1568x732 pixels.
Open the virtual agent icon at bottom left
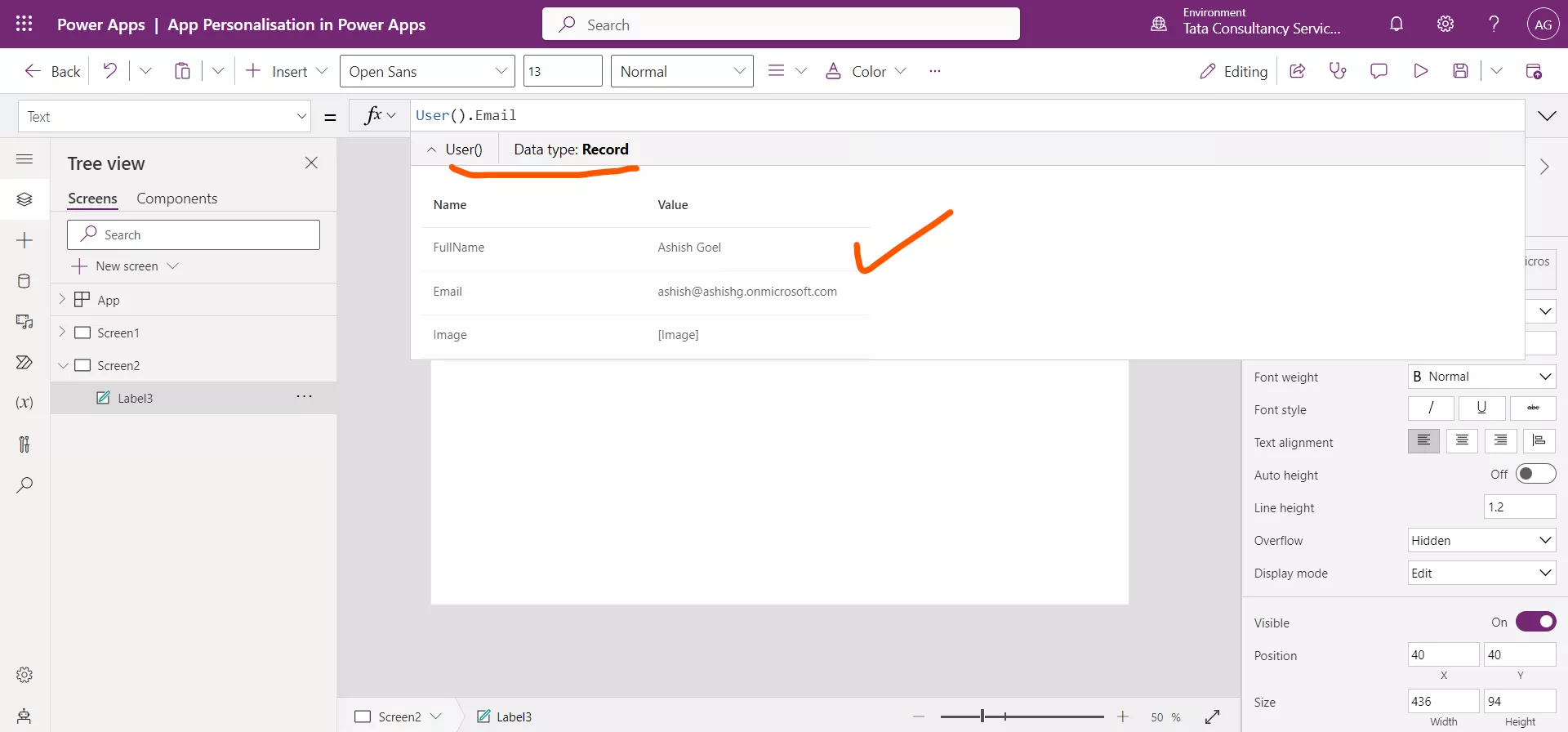pos(24,716)
